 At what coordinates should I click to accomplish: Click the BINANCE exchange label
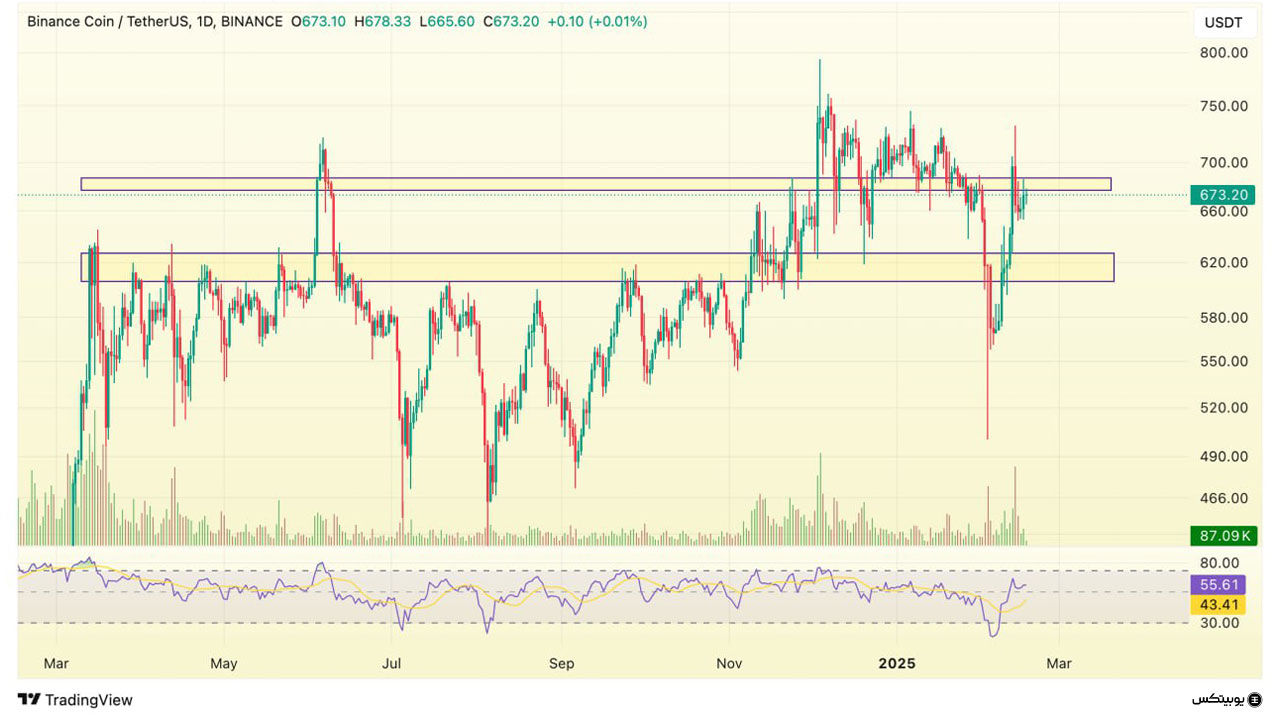[252, 21]
